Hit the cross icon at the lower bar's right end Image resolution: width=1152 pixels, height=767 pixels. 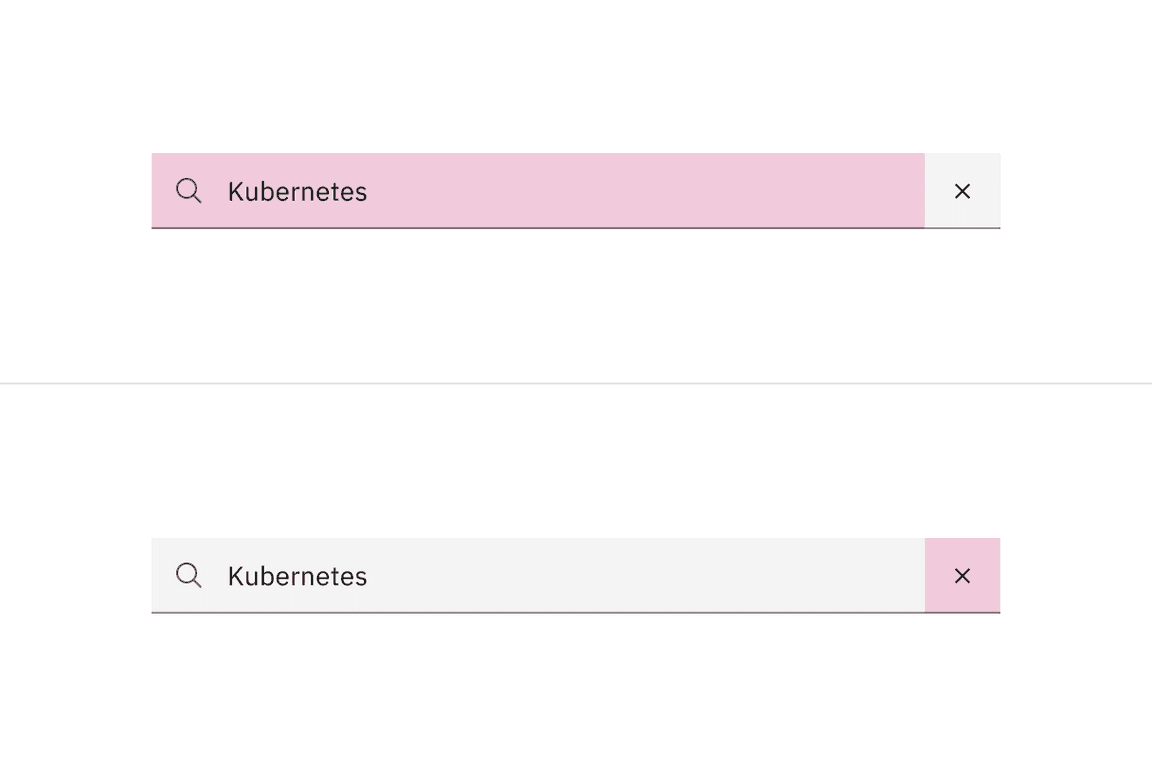(x=962, y=576)
